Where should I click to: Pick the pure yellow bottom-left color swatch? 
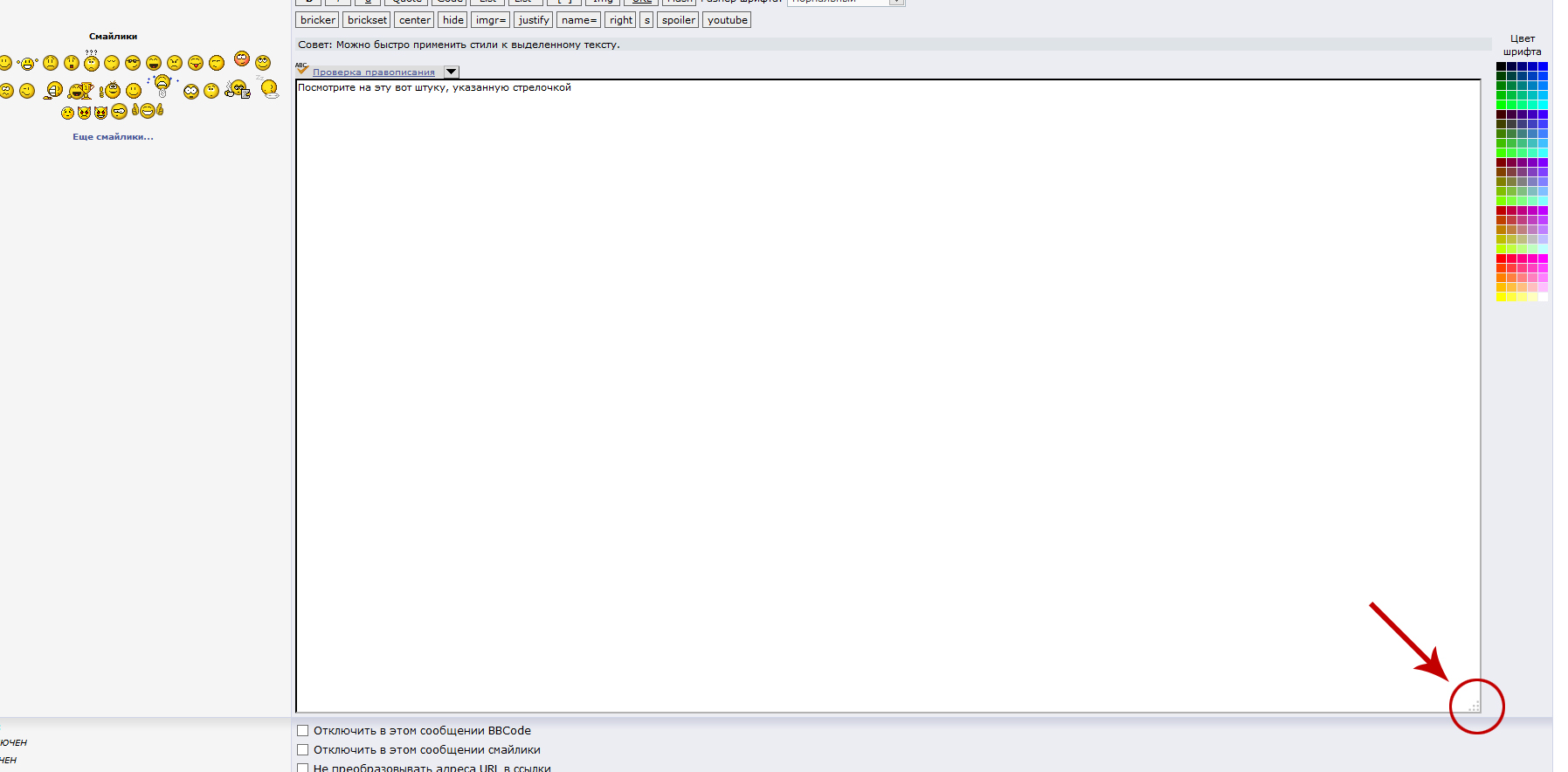(1502, 297)
